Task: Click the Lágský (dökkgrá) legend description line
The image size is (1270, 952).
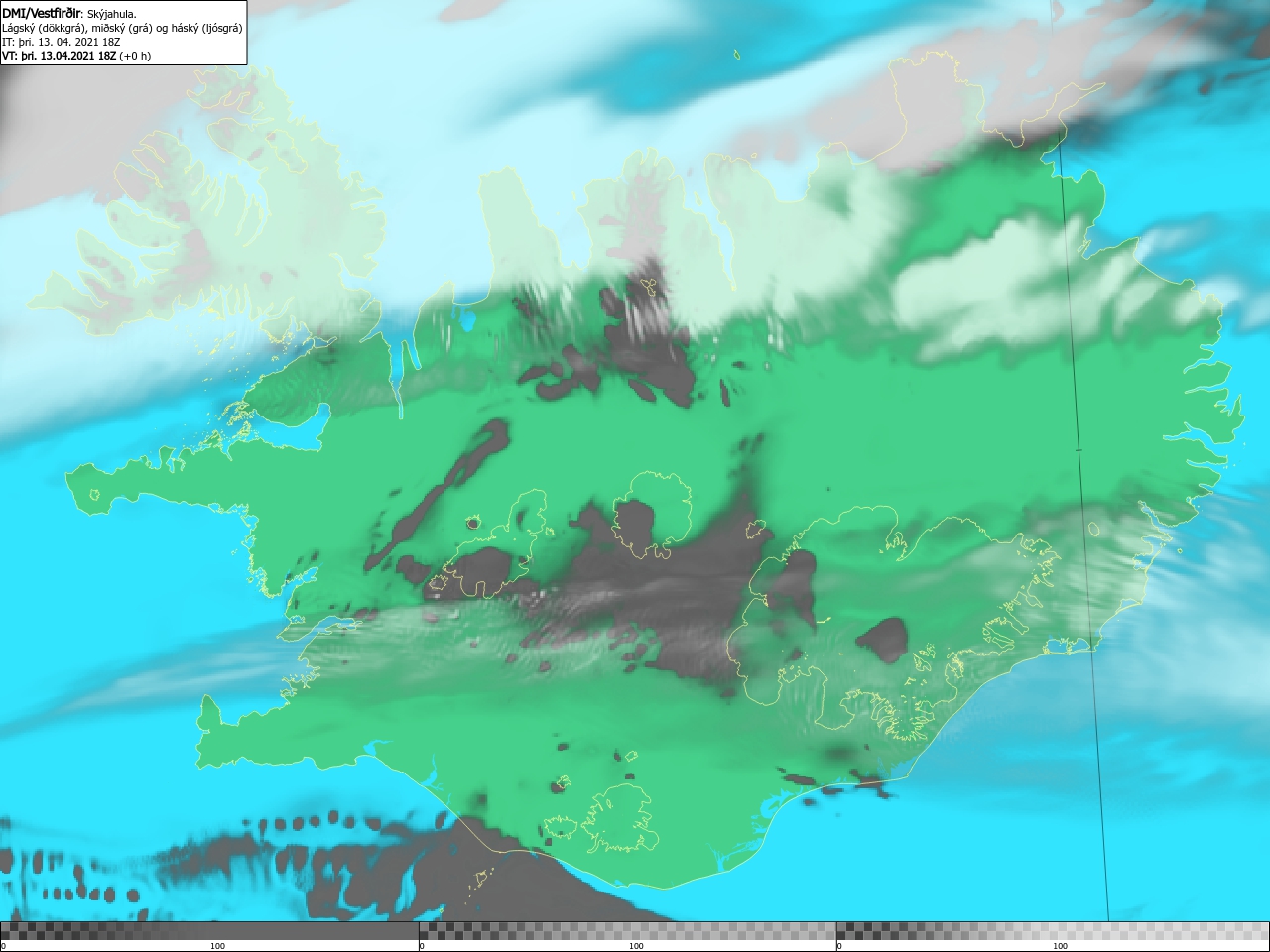Action: pyautogui.click(x=122, y=28)
